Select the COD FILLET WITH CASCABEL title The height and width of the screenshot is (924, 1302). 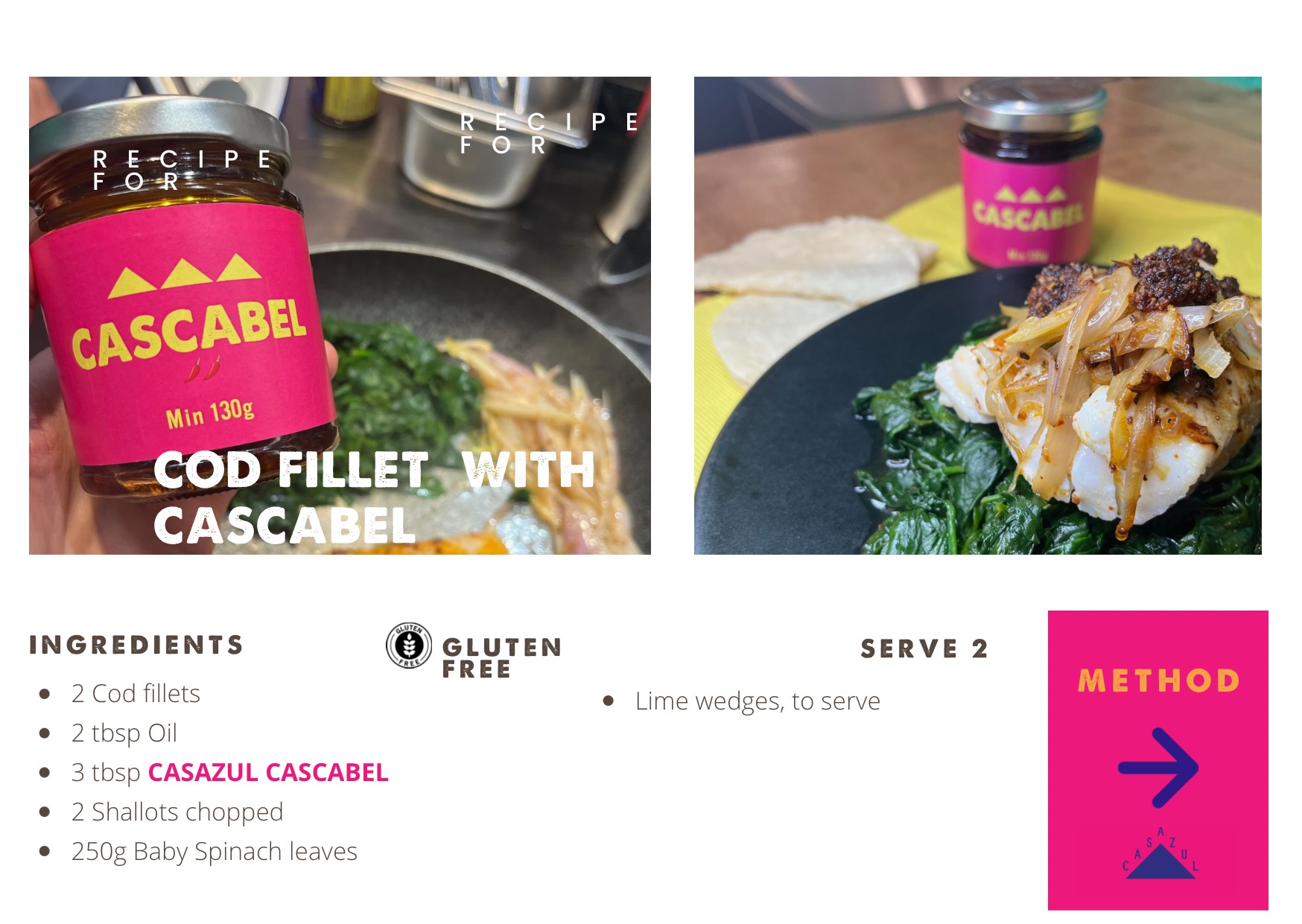click(x=374, y=497)
